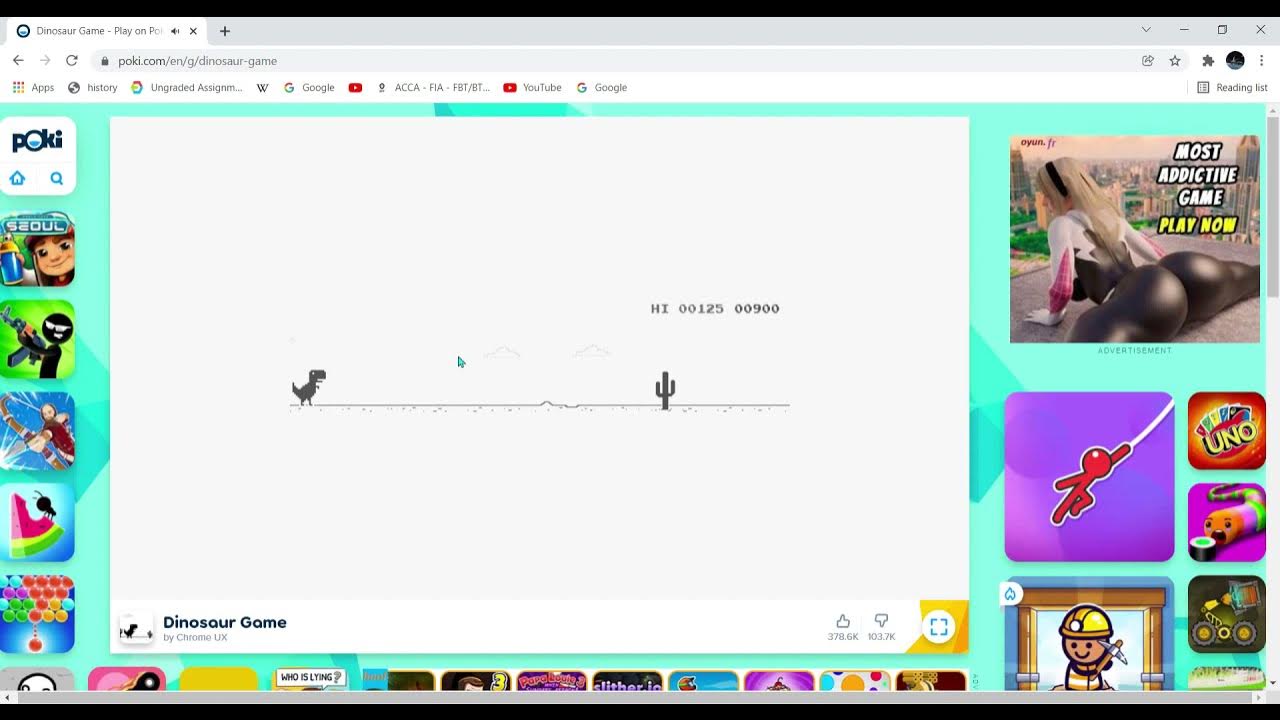Close the Dinosaur Game tab

pyautogui.click(x=193, y=31)
